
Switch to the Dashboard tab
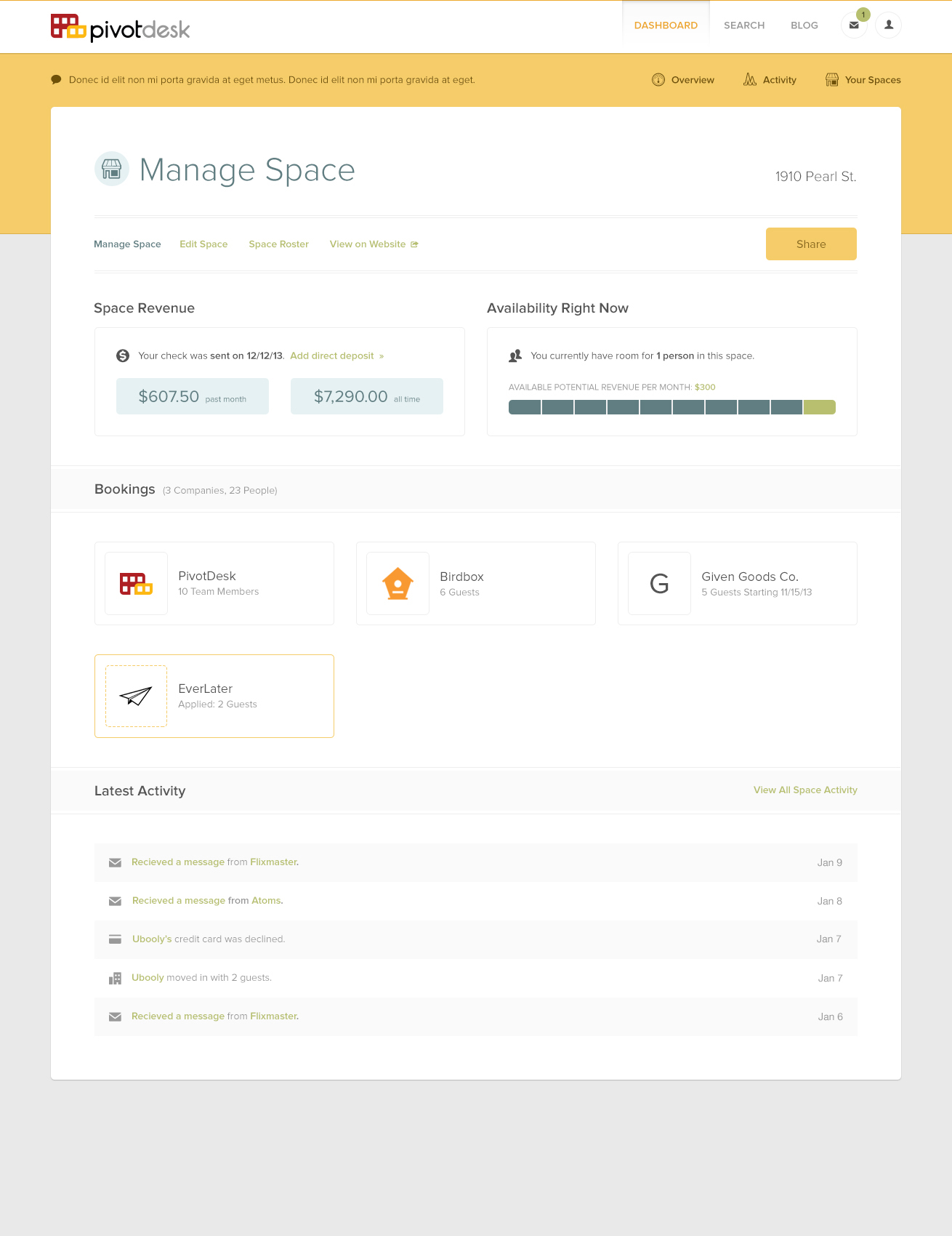[x=666, y=25]
